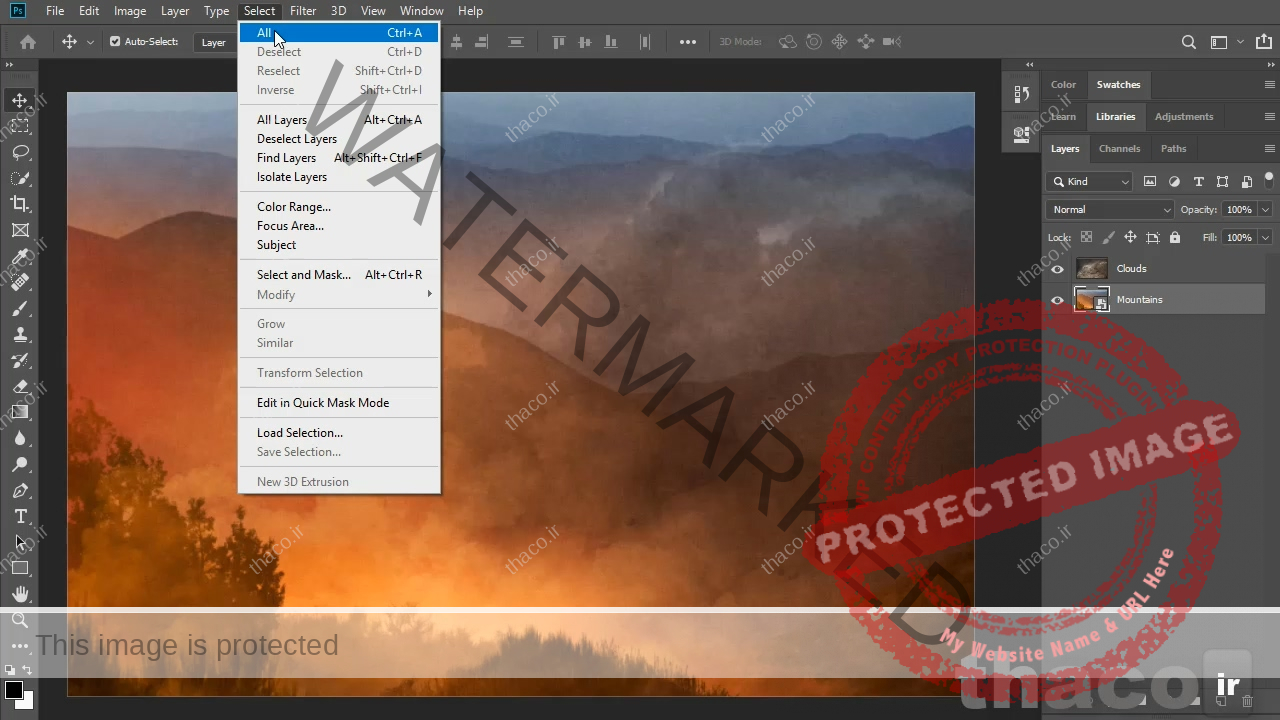1280x720 pixels.
Task: Toggle lock transparent pixels
Action: click(1087, 237)
